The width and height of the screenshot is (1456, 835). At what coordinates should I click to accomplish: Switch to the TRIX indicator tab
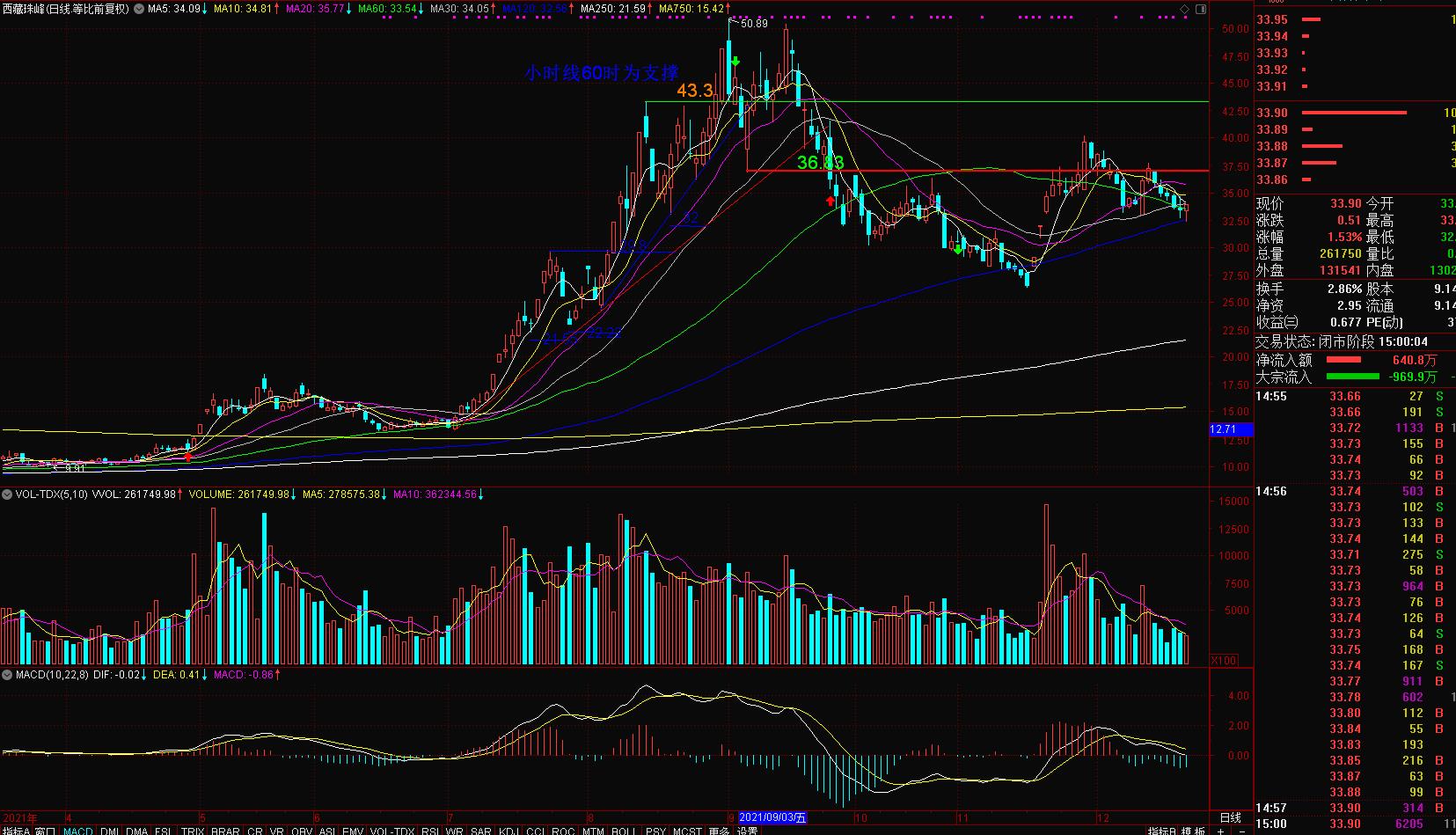(193, 830)
